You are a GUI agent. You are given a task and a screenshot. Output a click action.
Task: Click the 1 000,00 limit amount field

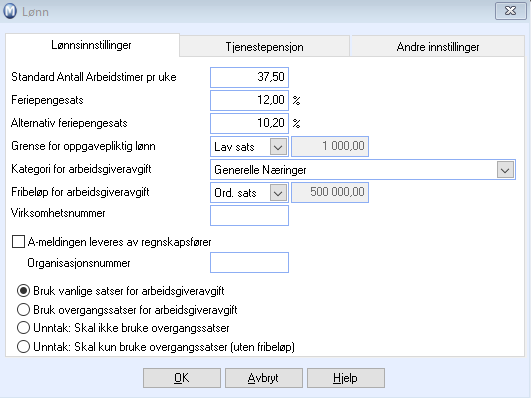pyautogui.click(x=330, y=146)
